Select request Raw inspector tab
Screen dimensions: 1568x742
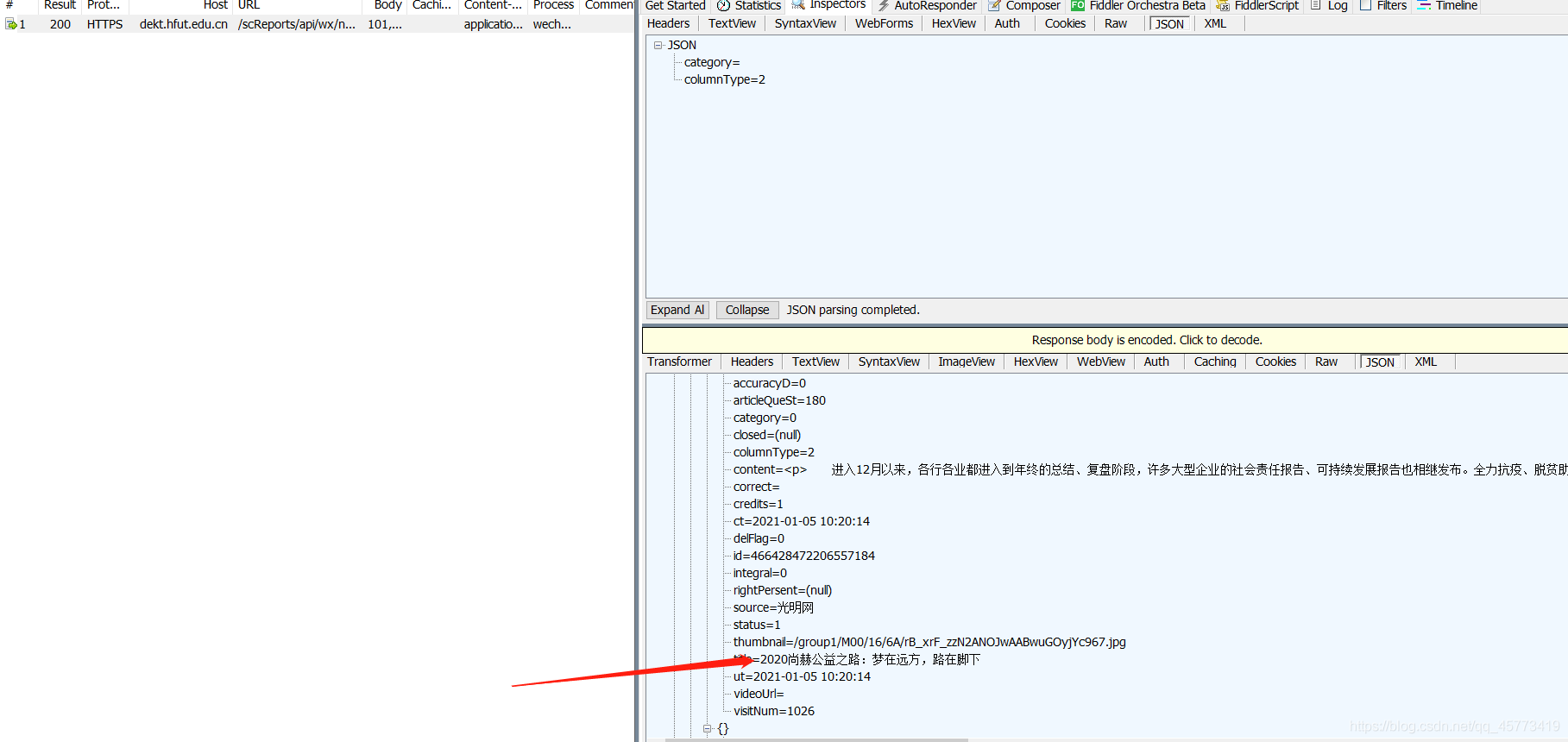[1116, 23]
